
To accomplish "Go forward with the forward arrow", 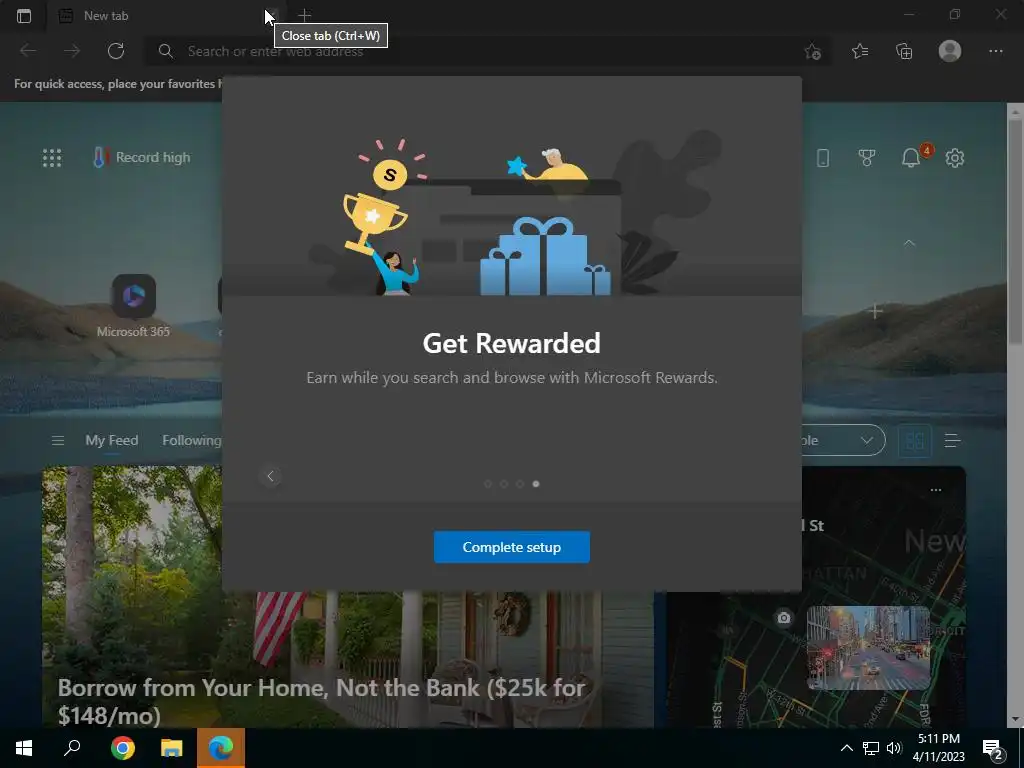I will 72,51.
